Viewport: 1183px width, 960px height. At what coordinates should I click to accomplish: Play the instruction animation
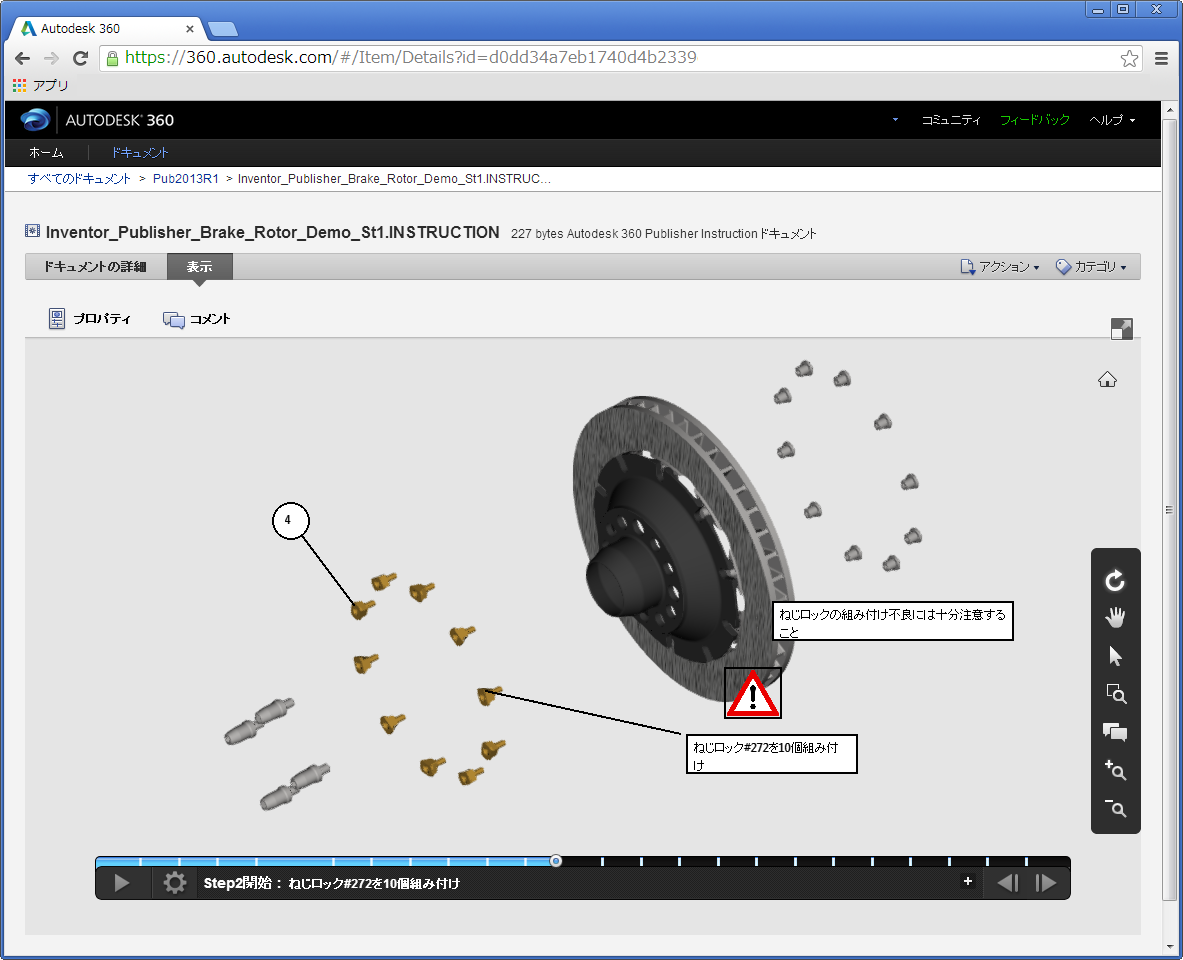click(x=121, y=882)
